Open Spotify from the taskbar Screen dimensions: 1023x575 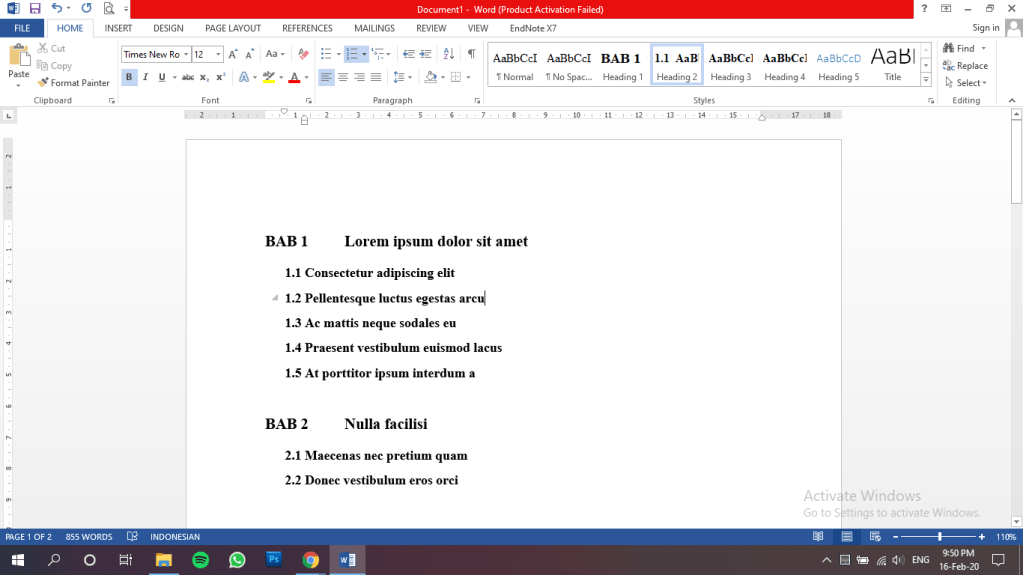[199, 560]
